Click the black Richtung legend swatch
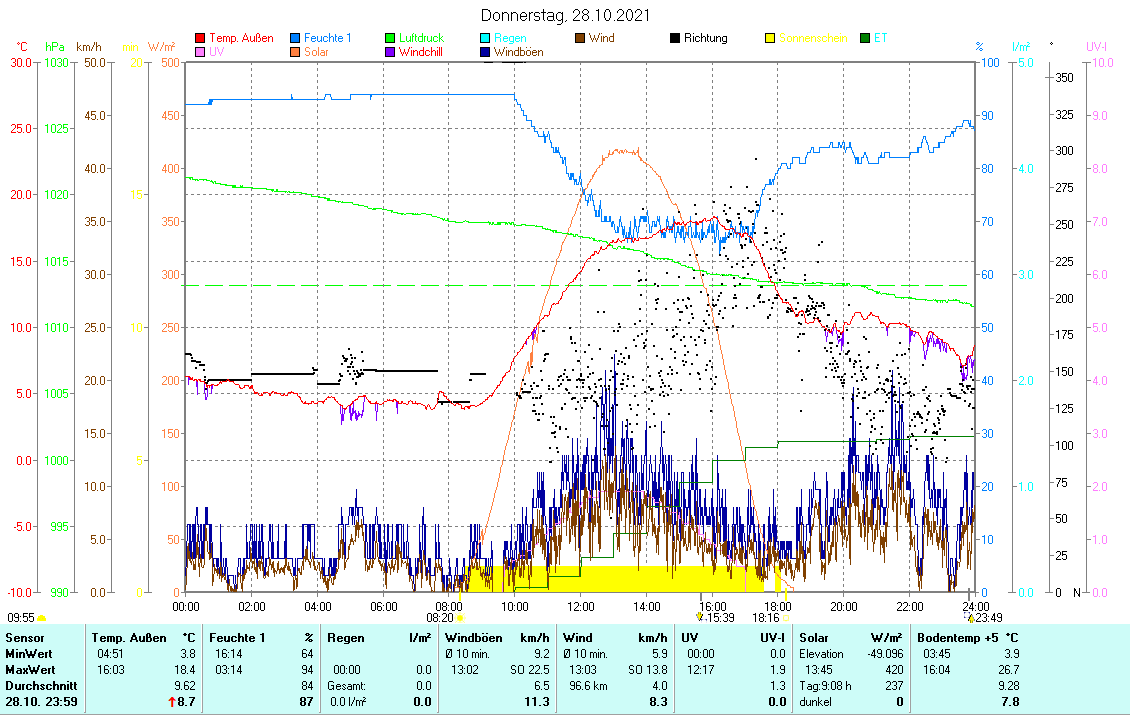 point(675,38)
